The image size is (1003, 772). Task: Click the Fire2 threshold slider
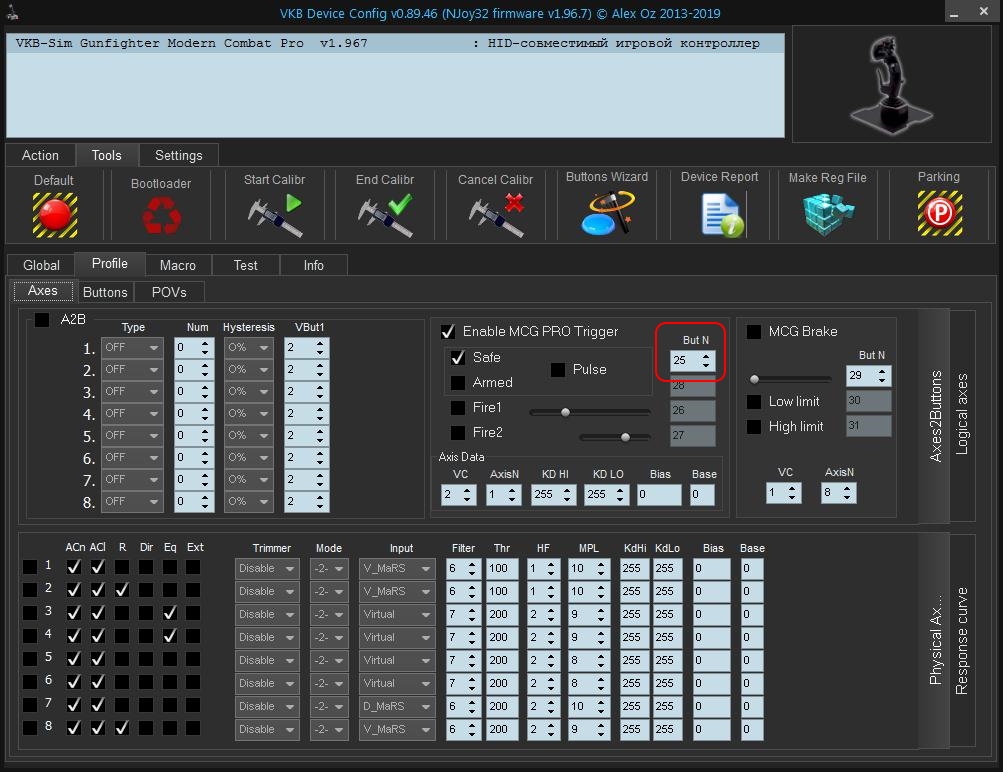[615, 437]
